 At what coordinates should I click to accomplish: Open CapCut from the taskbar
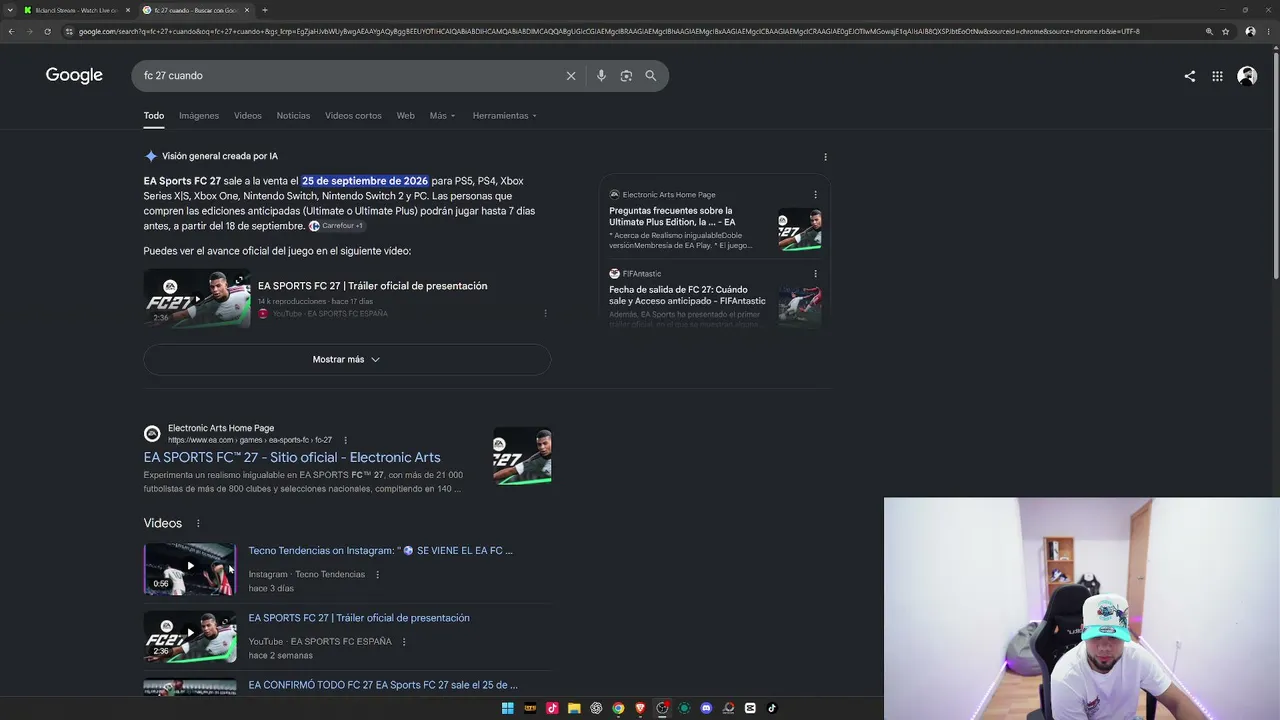point(750,708)
